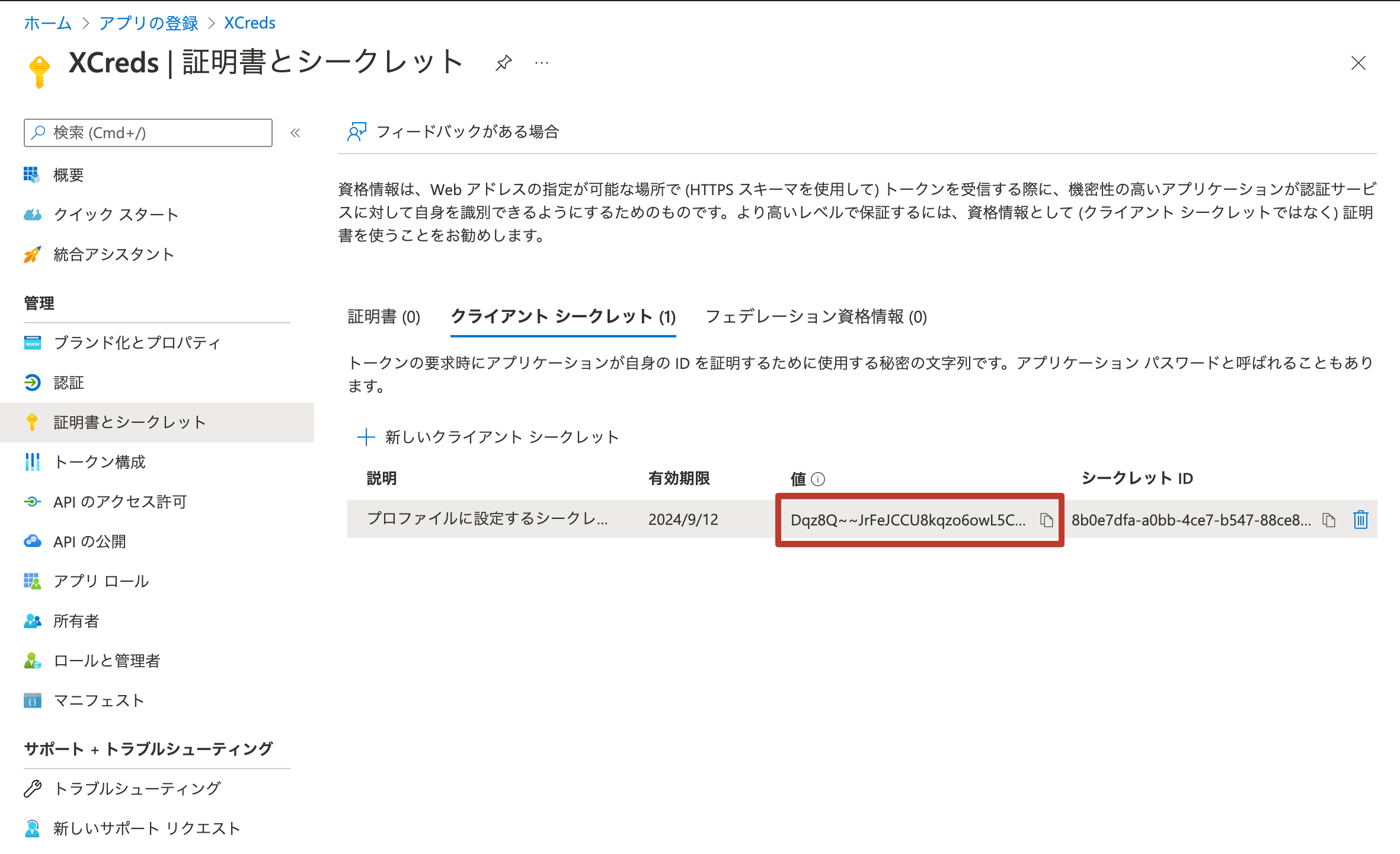
Task: Click the 8b0e7dfa-a0bb-4ce7-b547-88ce8... secret ID text
Action: [x=1191, y=520]
